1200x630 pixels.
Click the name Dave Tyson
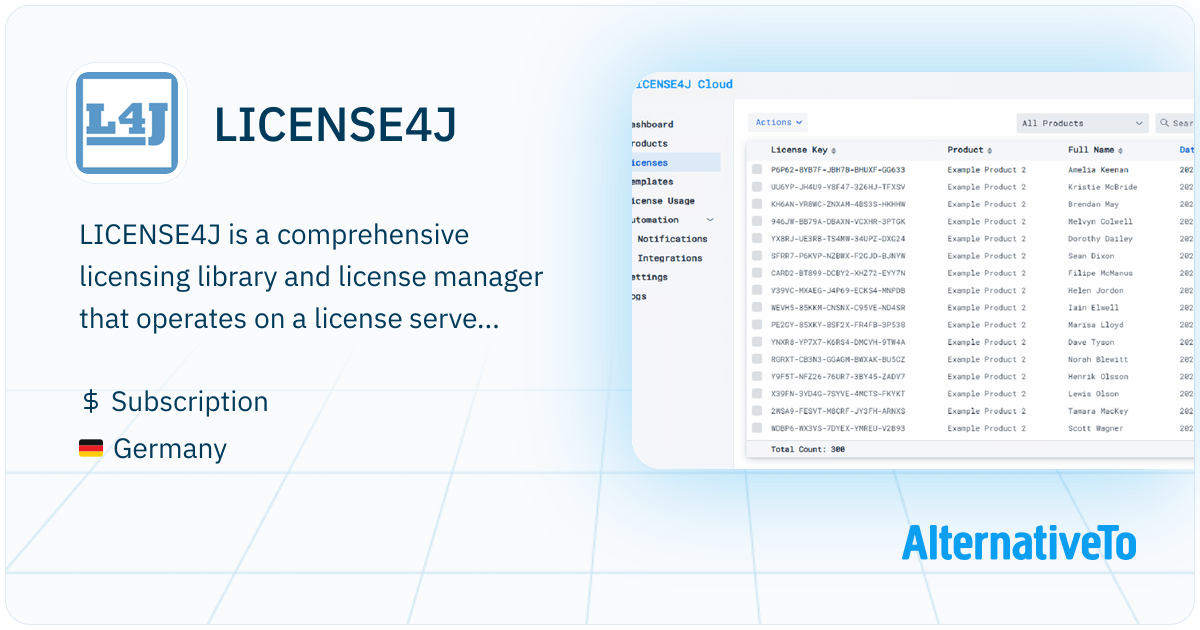pyautogui.click(x=1092, y=342)
